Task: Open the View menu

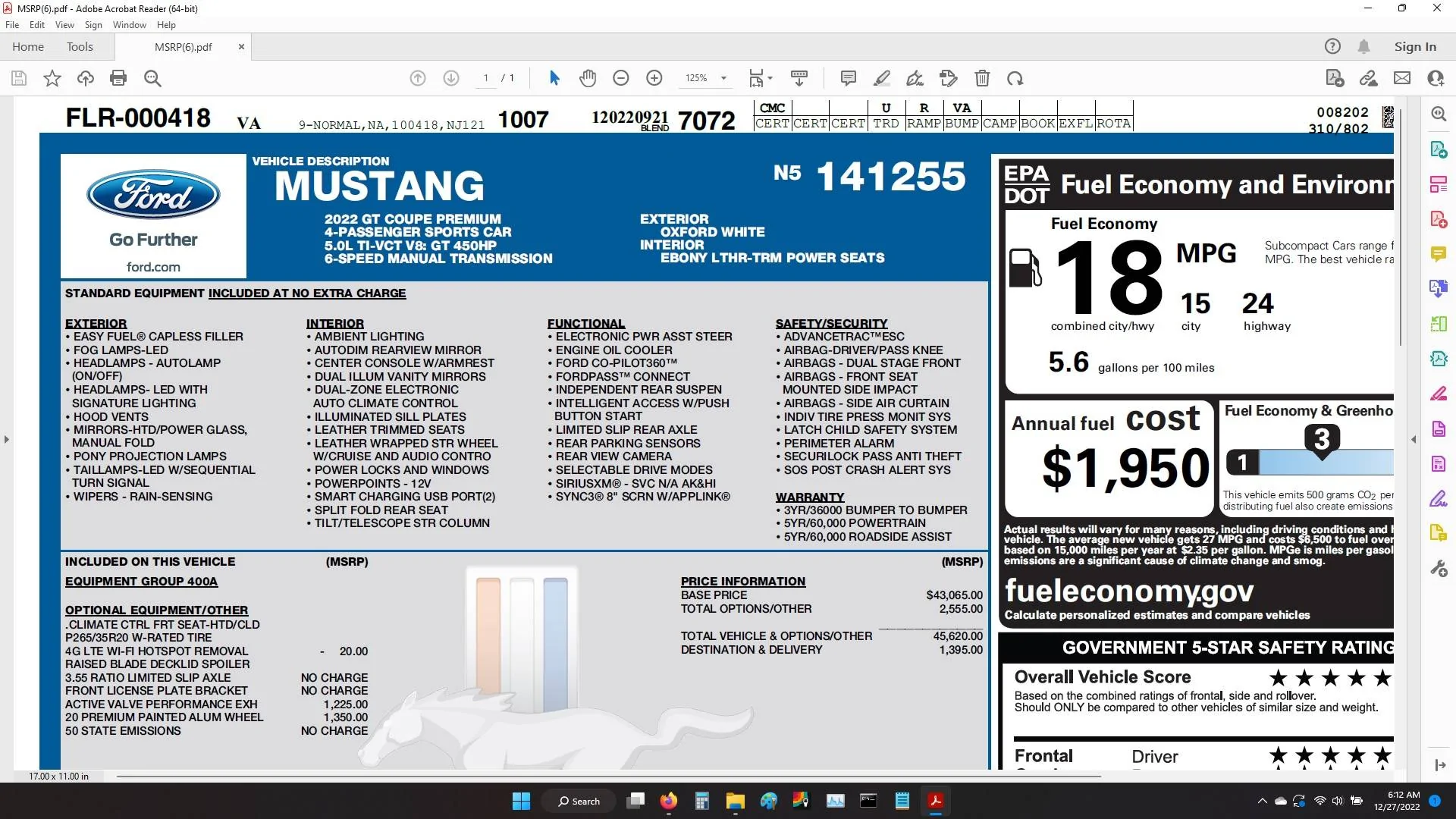Action: (x=65, y=25)
